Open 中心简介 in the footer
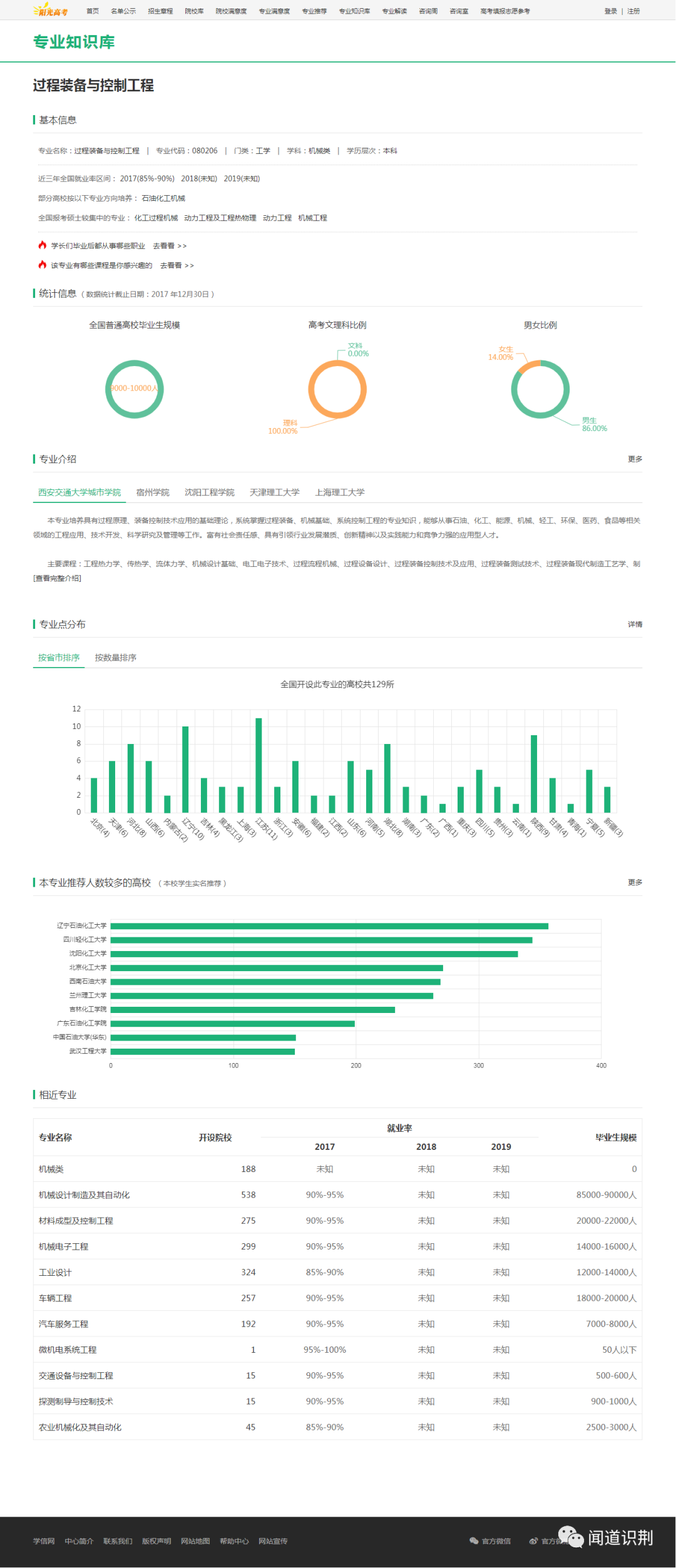Image resolution: width=676 pixels, height=1568 pixels. tap(79, 1541)
